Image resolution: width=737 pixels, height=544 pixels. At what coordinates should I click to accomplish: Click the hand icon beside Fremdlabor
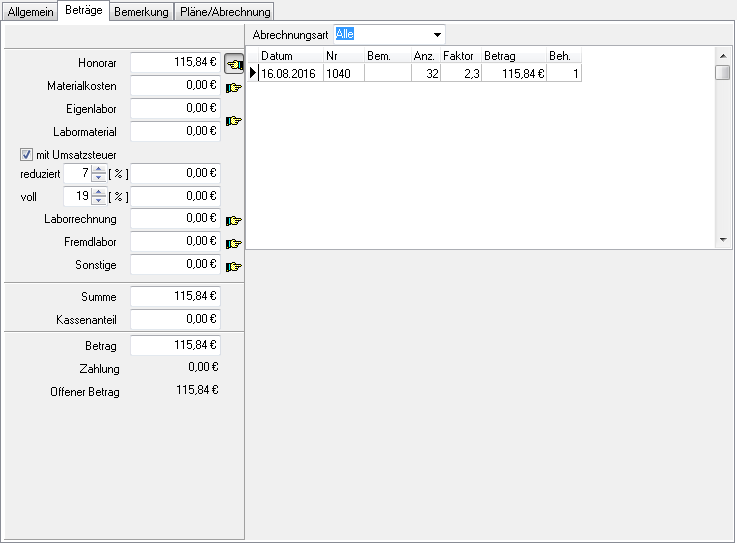tap(234, 243)
